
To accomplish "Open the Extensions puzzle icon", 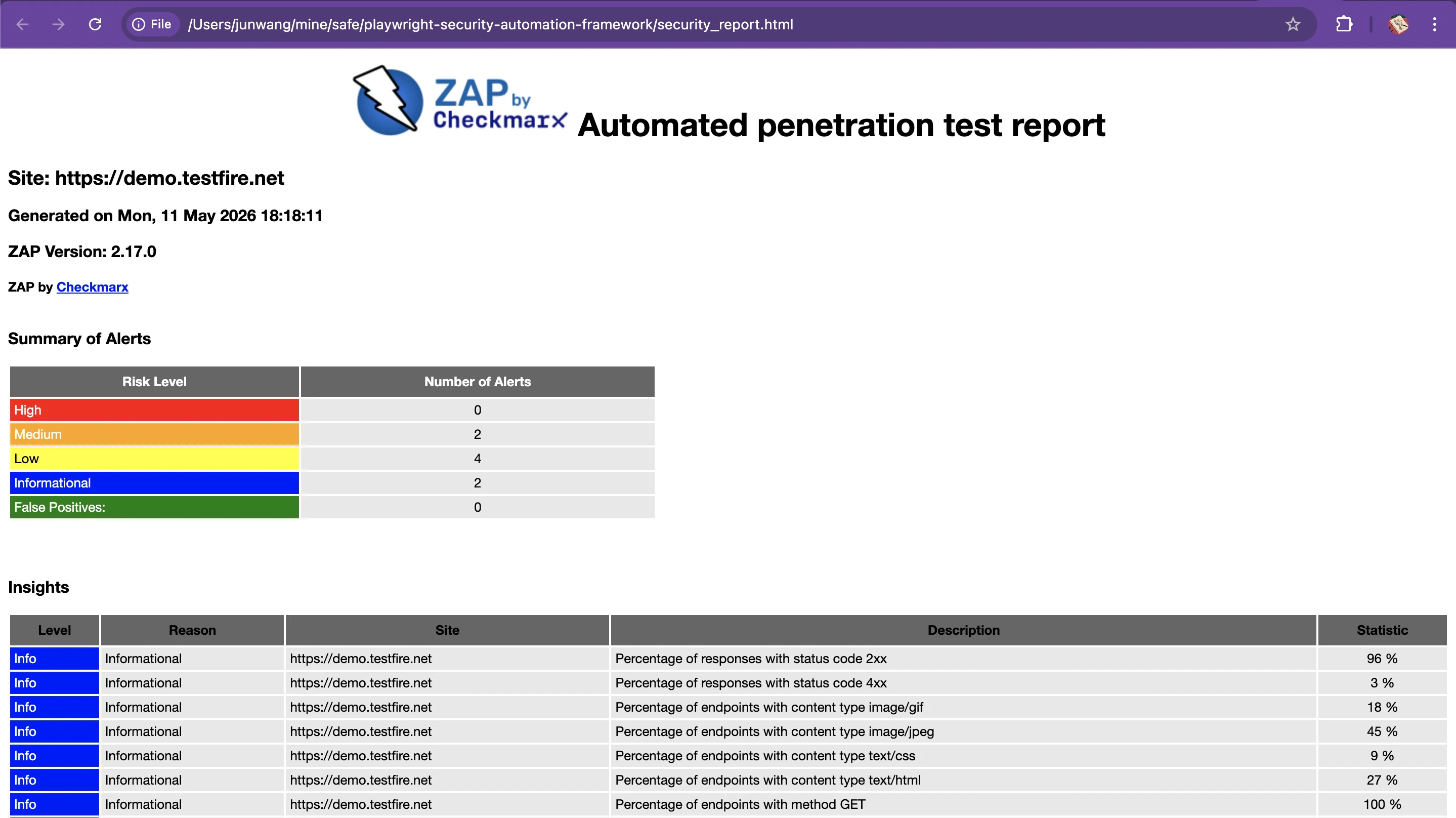I will 1344,24.
